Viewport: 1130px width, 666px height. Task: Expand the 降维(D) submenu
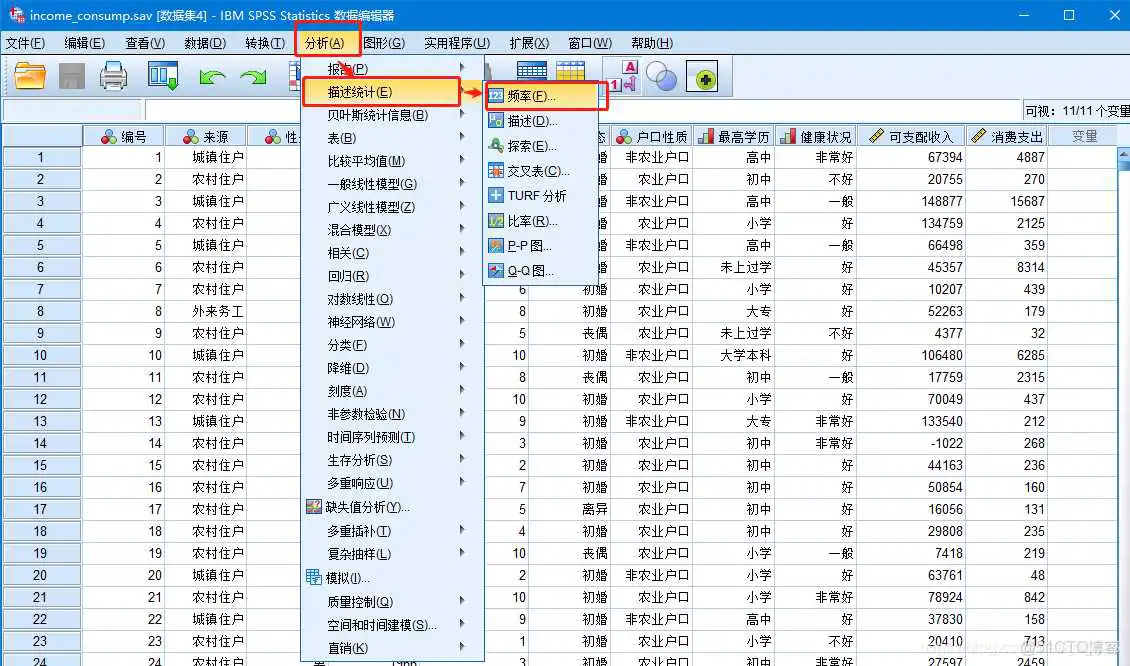[x=391, y=368]
